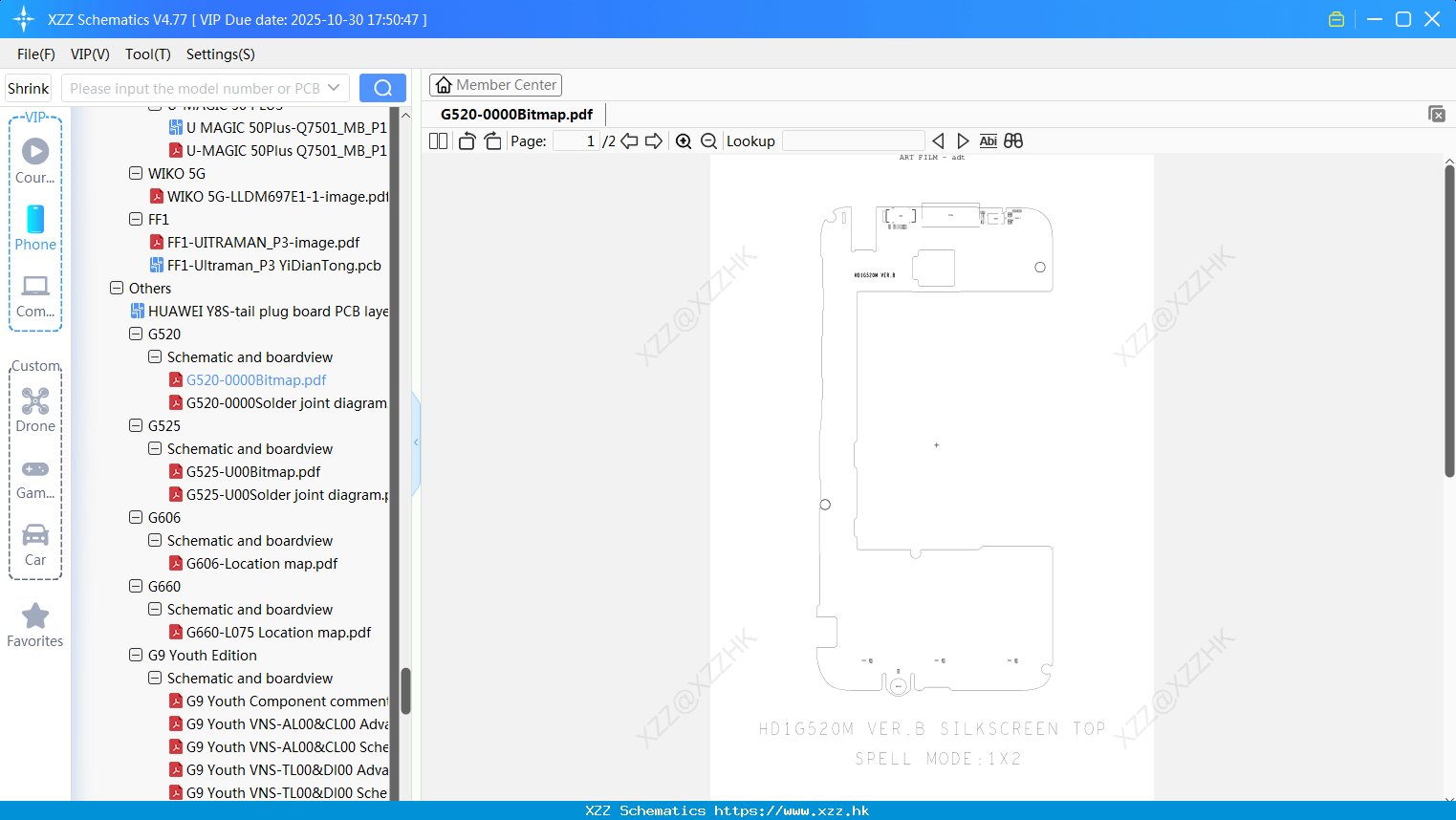Image resolution: width=1456 pixels, height=820 pixels.
Task: Open the Drone category
Action: coord(35,410)
